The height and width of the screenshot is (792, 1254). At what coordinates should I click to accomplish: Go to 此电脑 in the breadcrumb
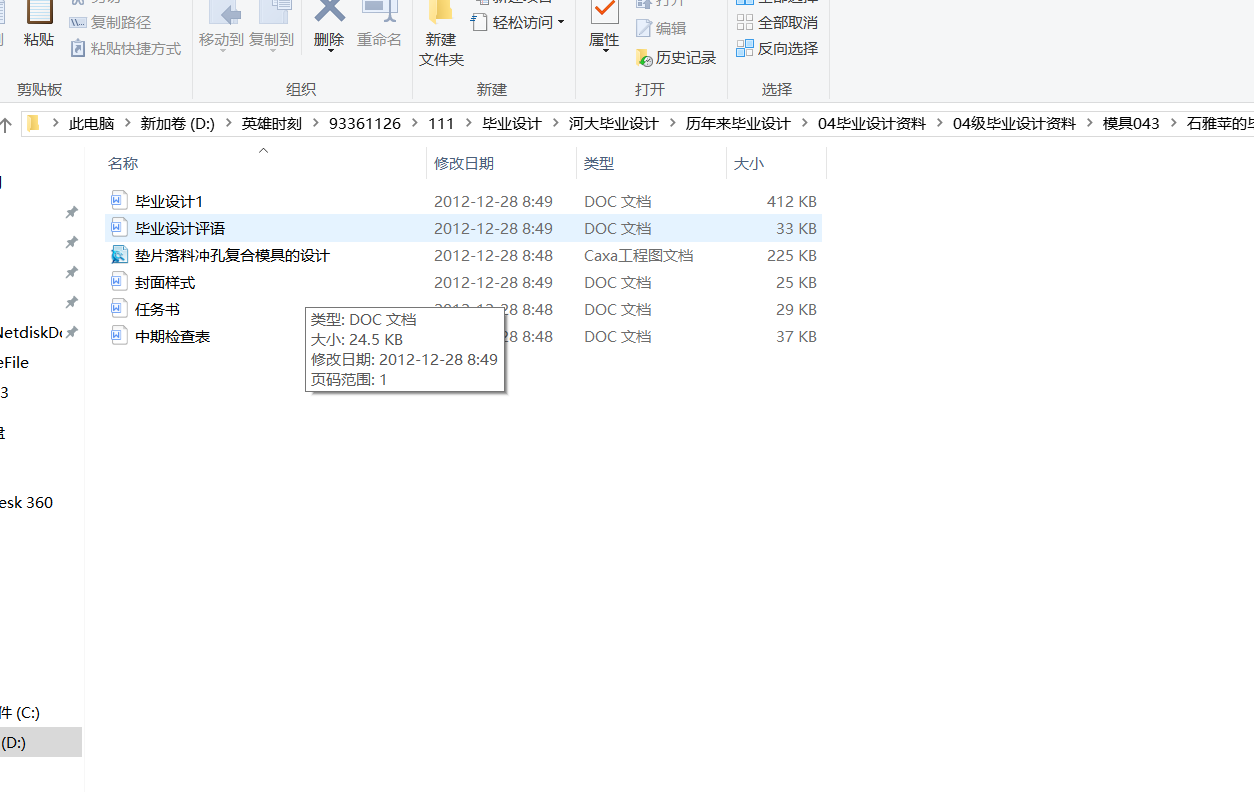click(92, 124)
